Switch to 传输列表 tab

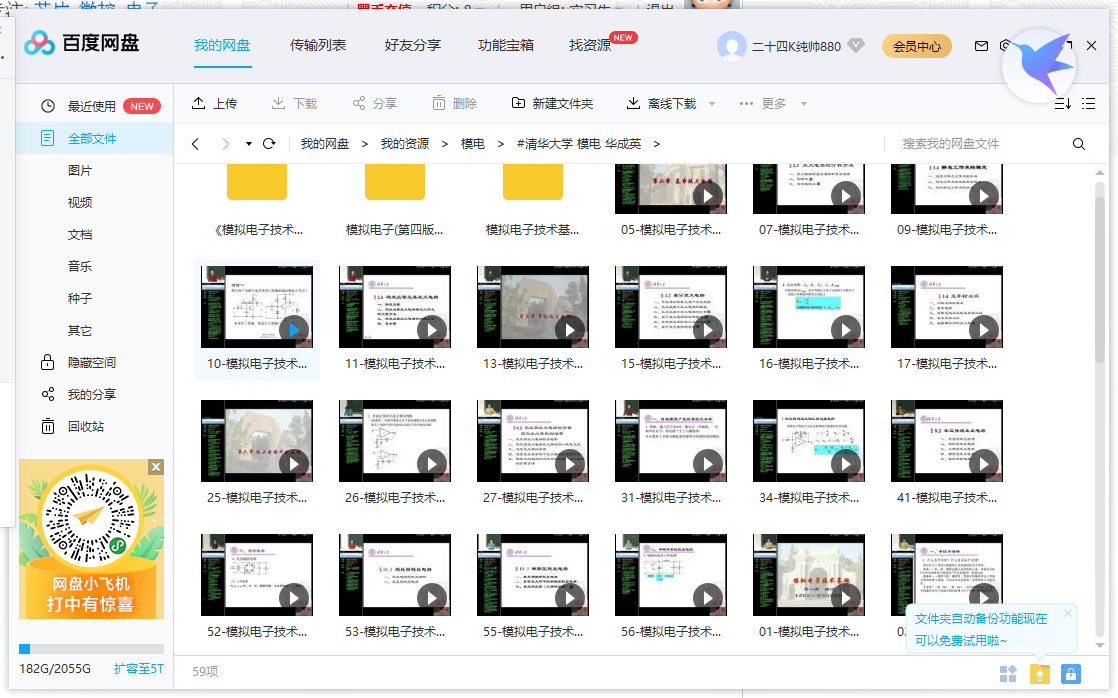coord(317,46)
